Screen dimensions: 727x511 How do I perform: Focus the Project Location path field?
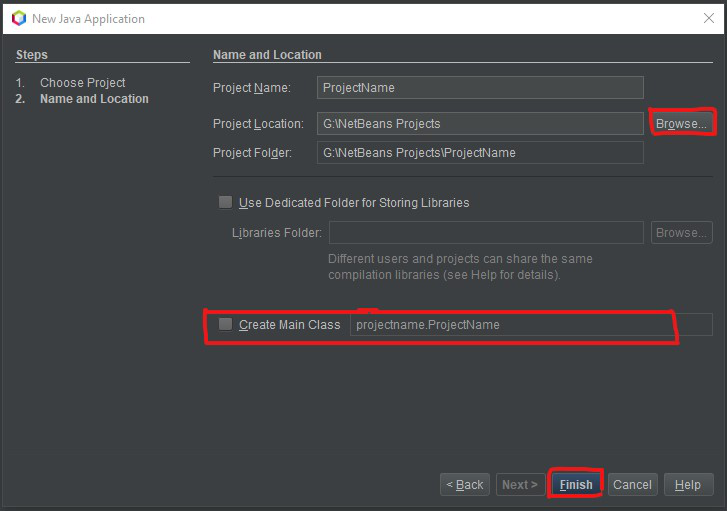pos(480,124)
